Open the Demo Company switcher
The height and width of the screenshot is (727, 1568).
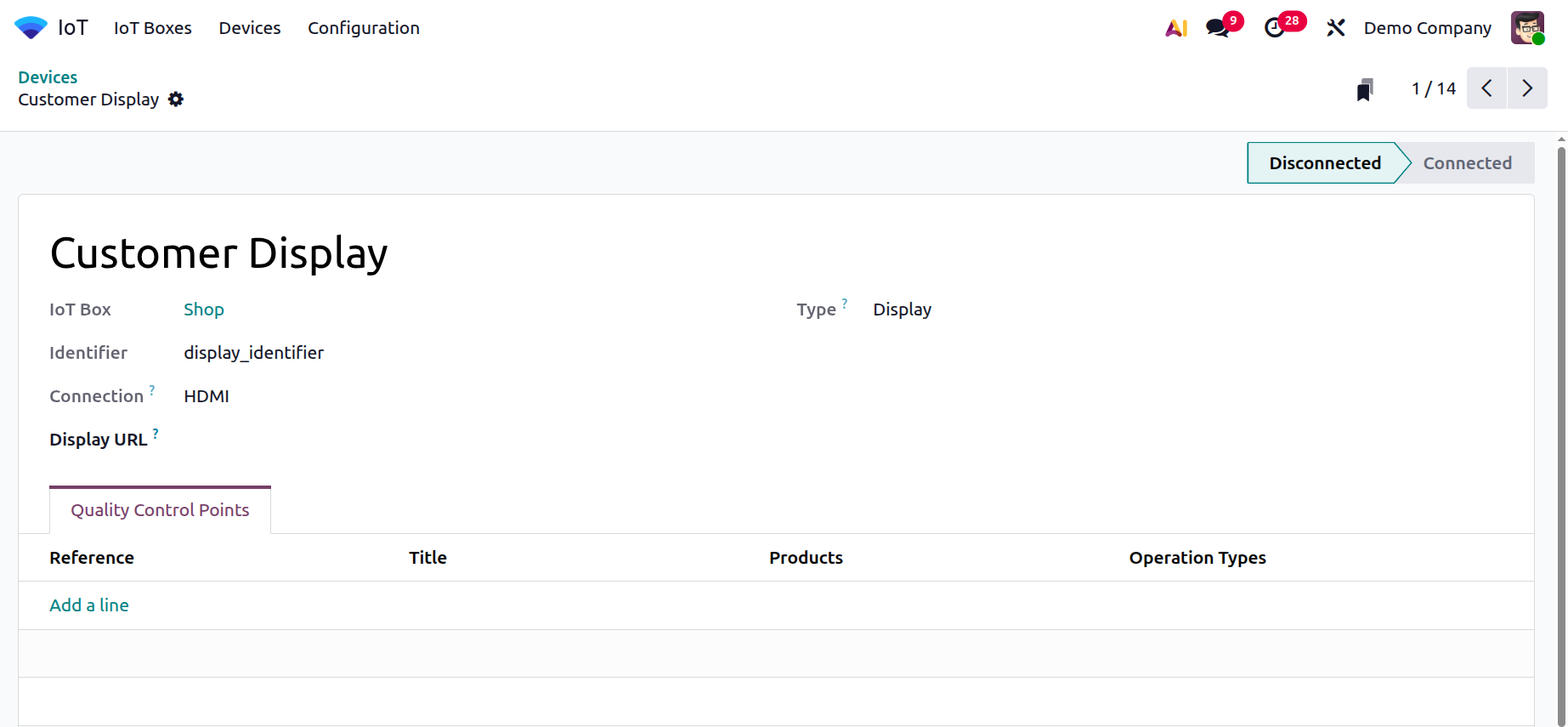(x=1427, y=28)
